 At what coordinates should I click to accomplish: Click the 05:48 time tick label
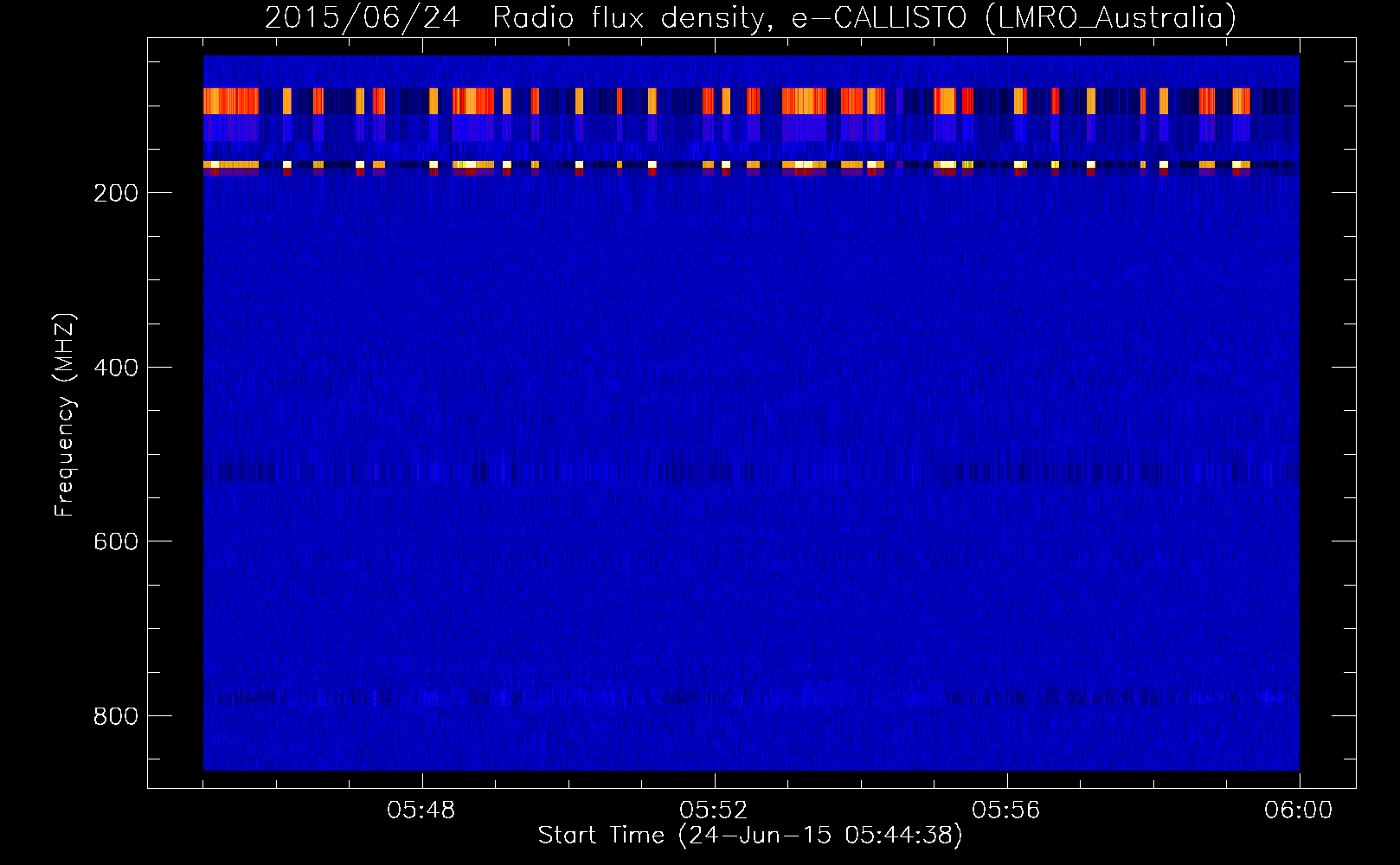pyautogui.click(x=421, y=811)
